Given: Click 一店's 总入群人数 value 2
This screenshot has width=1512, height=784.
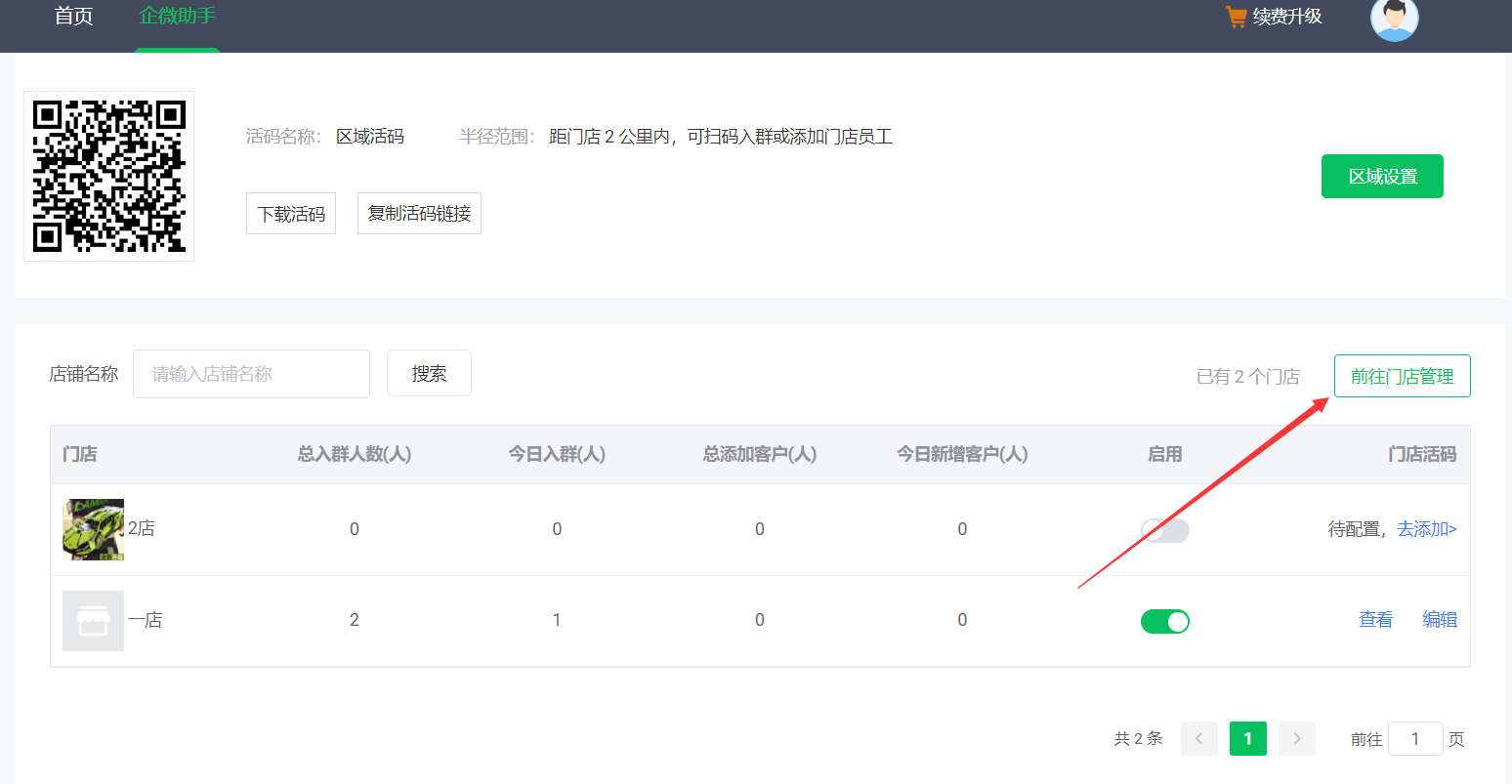Looking at the screenshot, I should click(x=355, y=620).
